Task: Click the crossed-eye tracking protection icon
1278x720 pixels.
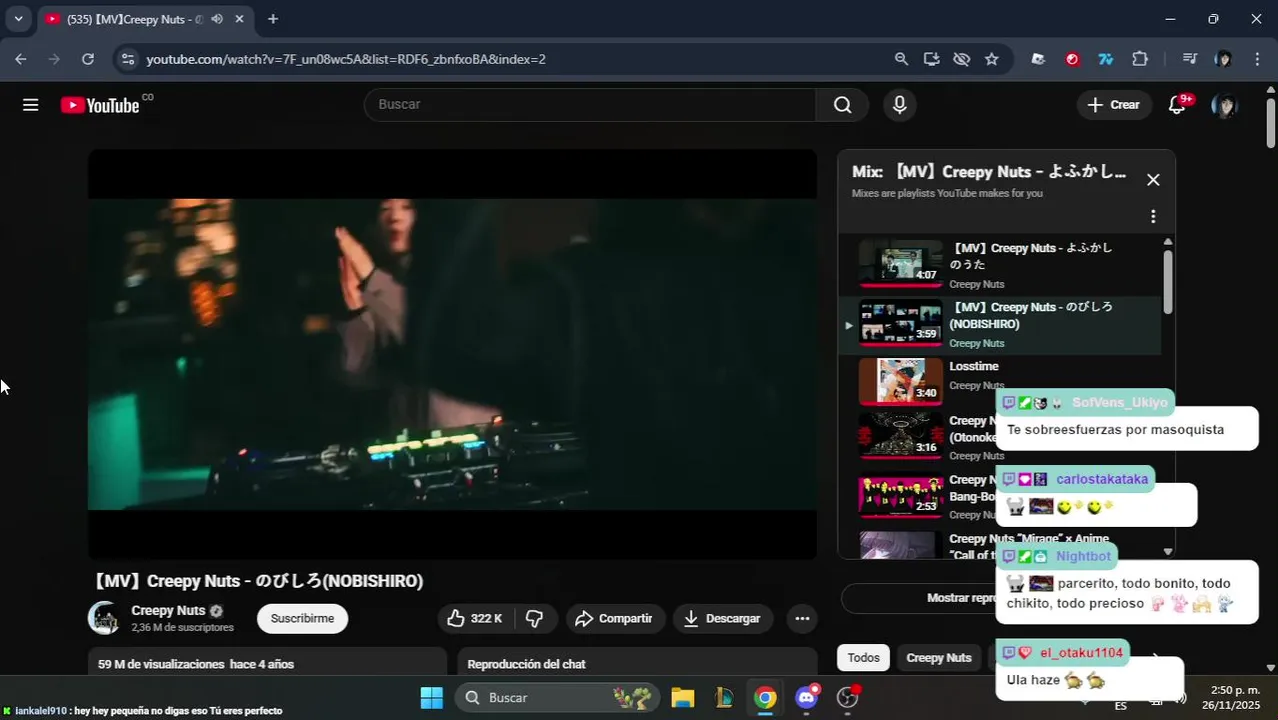Action: [x=962, y=59]
